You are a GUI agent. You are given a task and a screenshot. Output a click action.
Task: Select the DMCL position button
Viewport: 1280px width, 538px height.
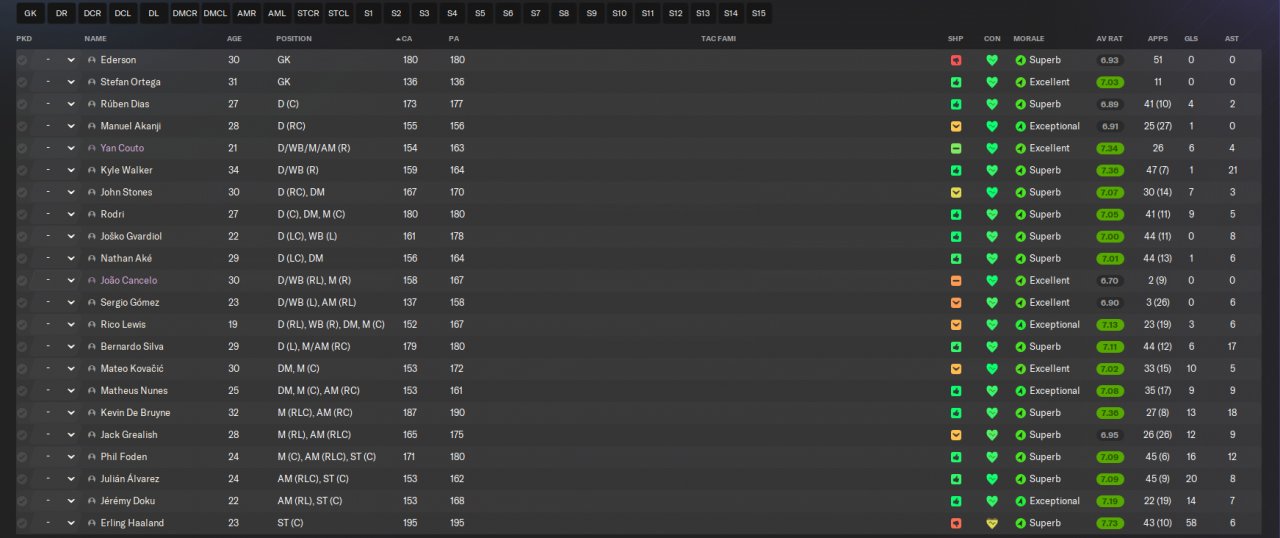[x=215, y=13]
